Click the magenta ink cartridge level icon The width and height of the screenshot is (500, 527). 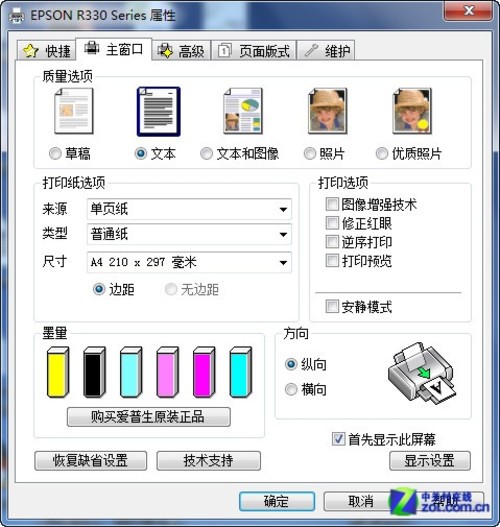(204, 372)
